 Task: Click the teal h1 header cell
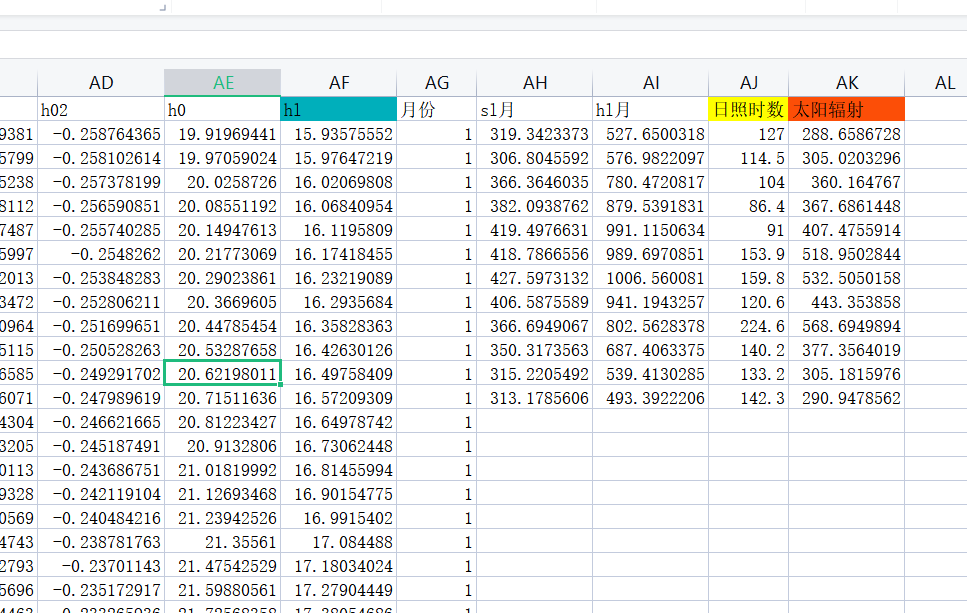pyautogui.click(x=339, y=109)
